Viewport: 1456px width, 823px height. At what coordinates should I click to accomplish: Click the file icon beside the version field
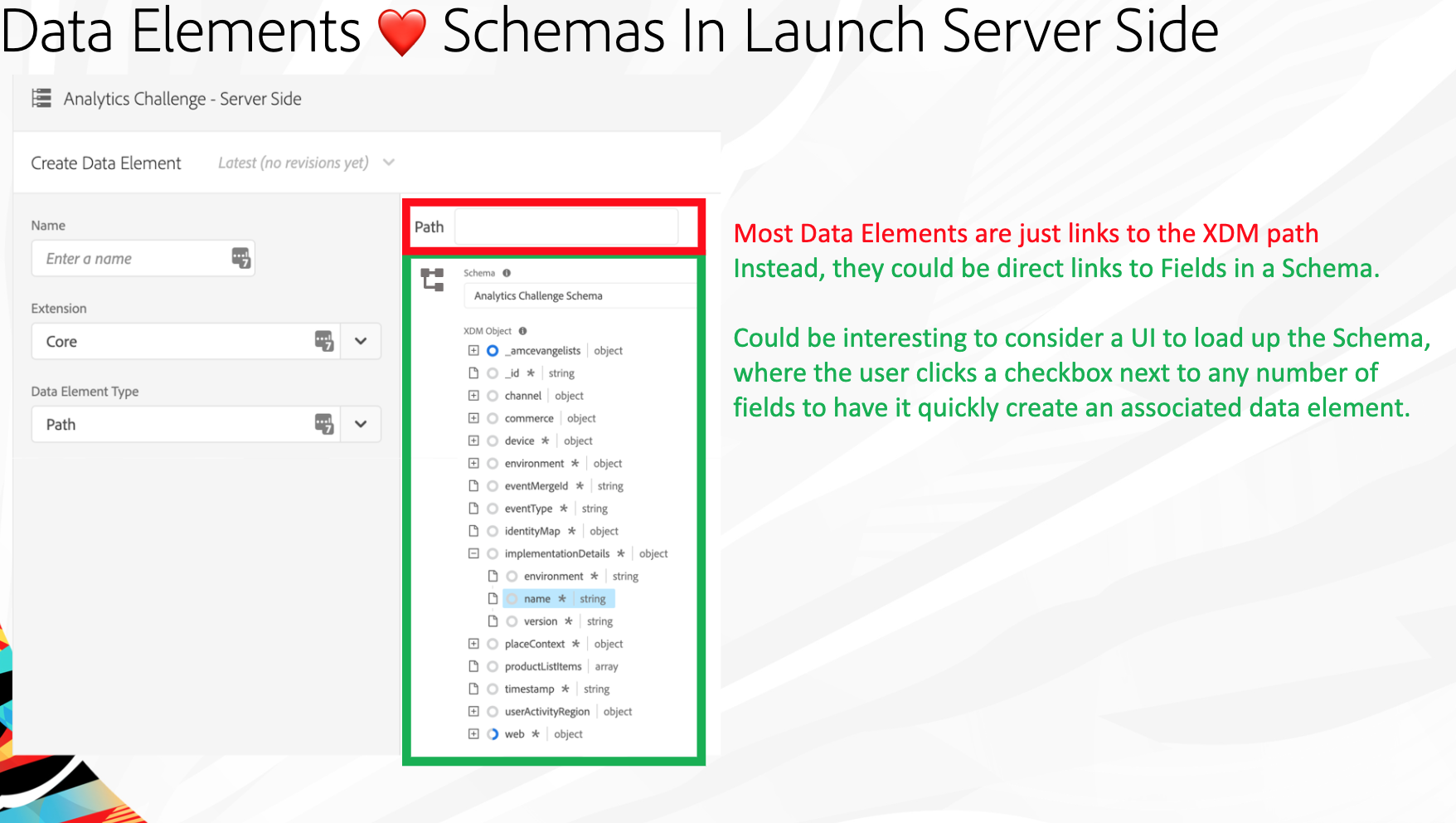tap(493, 621)
